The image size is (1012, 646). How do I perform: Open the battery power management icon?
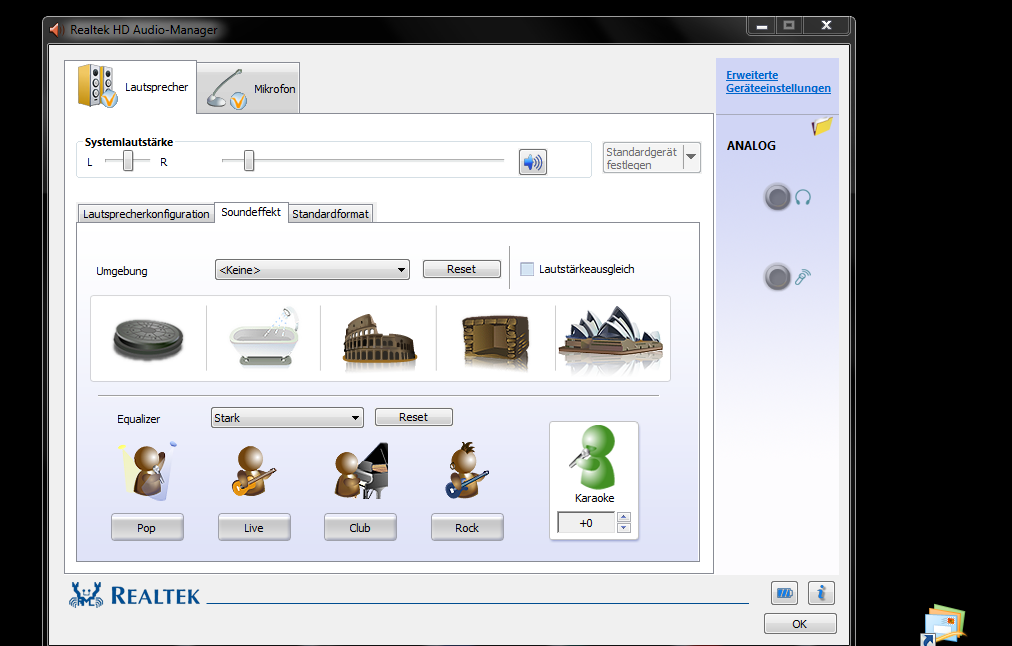[x=784, y=592]
